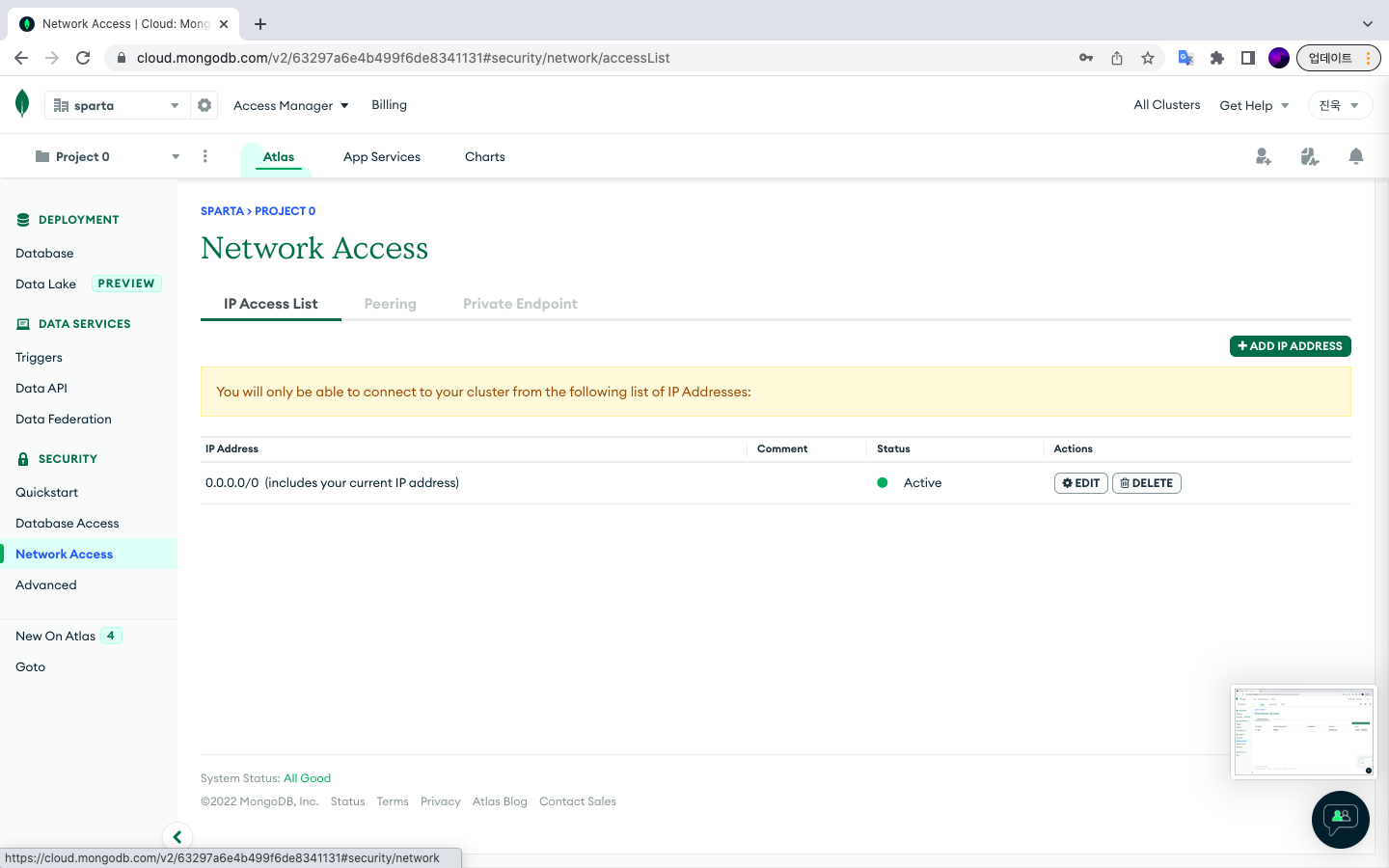The image size is (1389, 868).
Task: Open Database in the sidebar
Action: coord(44,253)
